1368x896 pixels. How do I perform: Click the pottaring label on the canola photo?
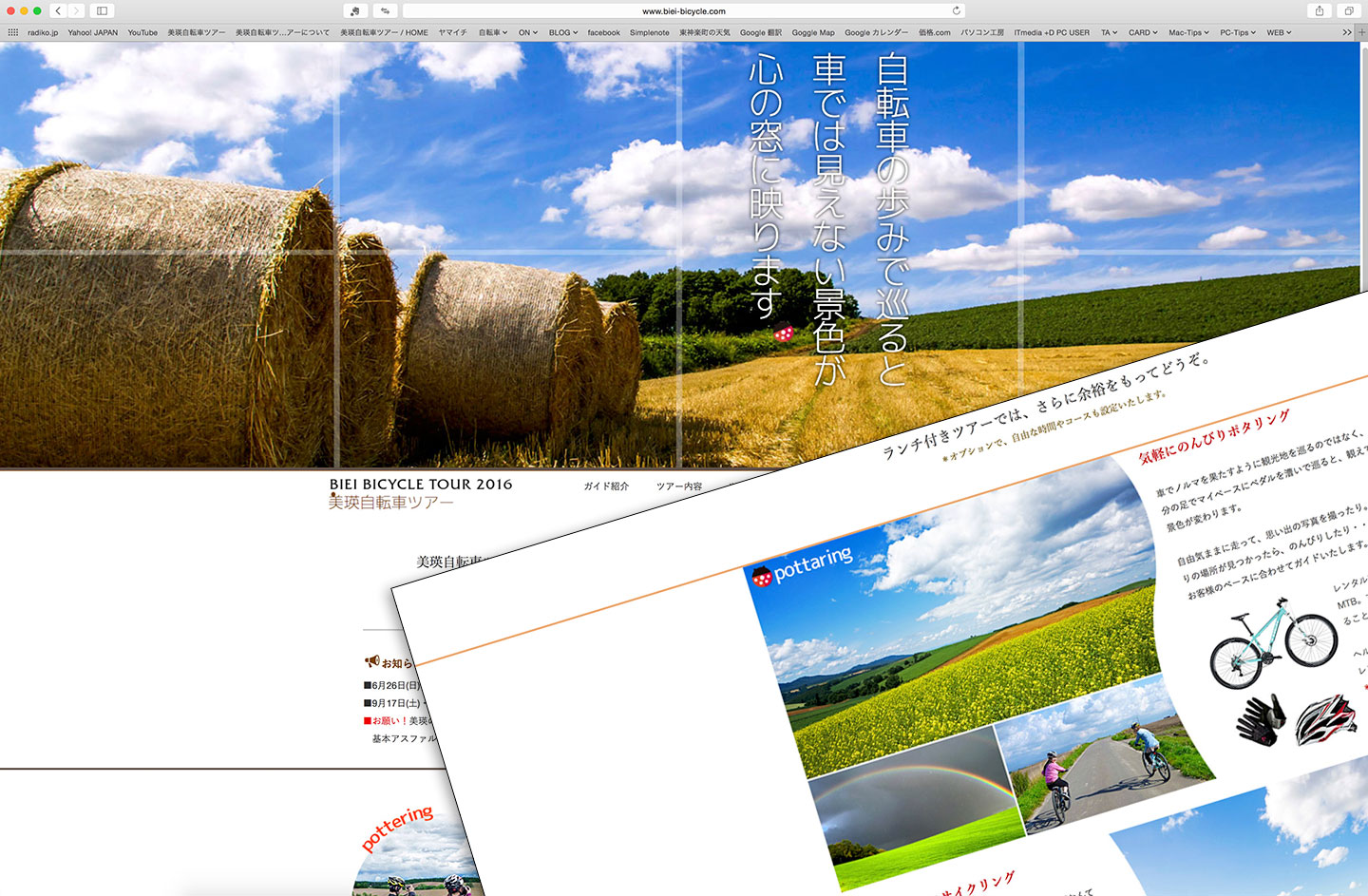pos(813,563)
